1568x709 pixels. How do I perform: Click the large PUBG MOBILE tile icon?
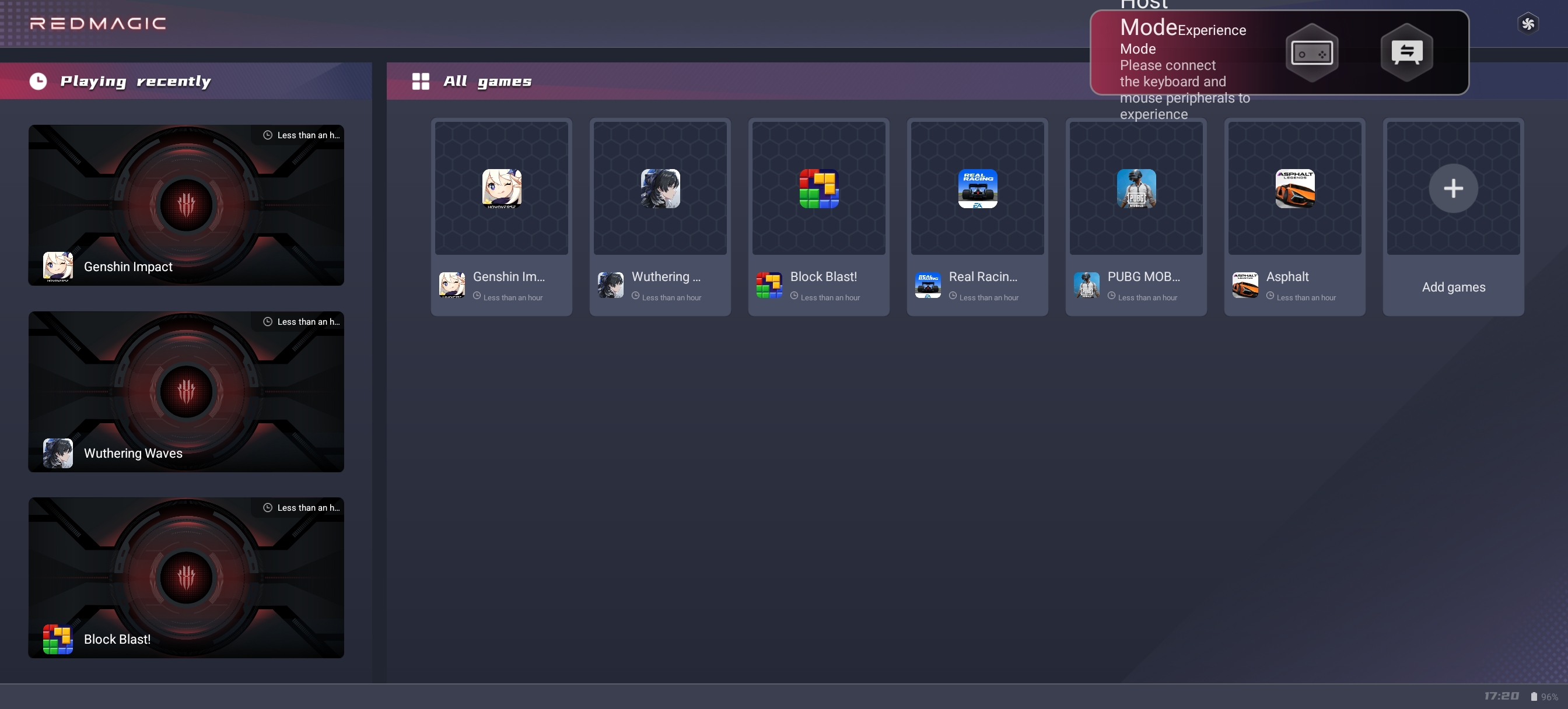1136,188
